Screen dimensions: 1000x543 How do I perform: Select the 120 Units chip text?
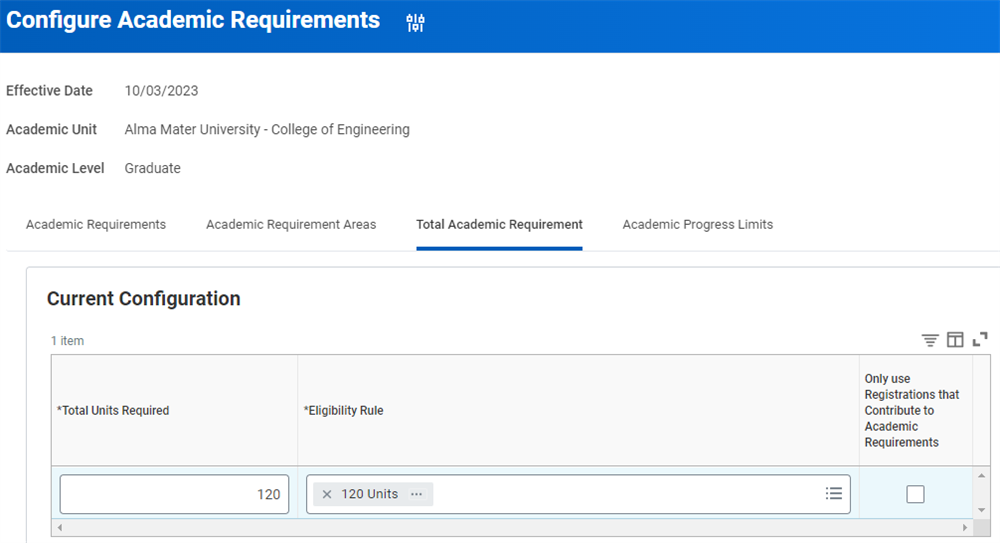(x=369, y=494)
